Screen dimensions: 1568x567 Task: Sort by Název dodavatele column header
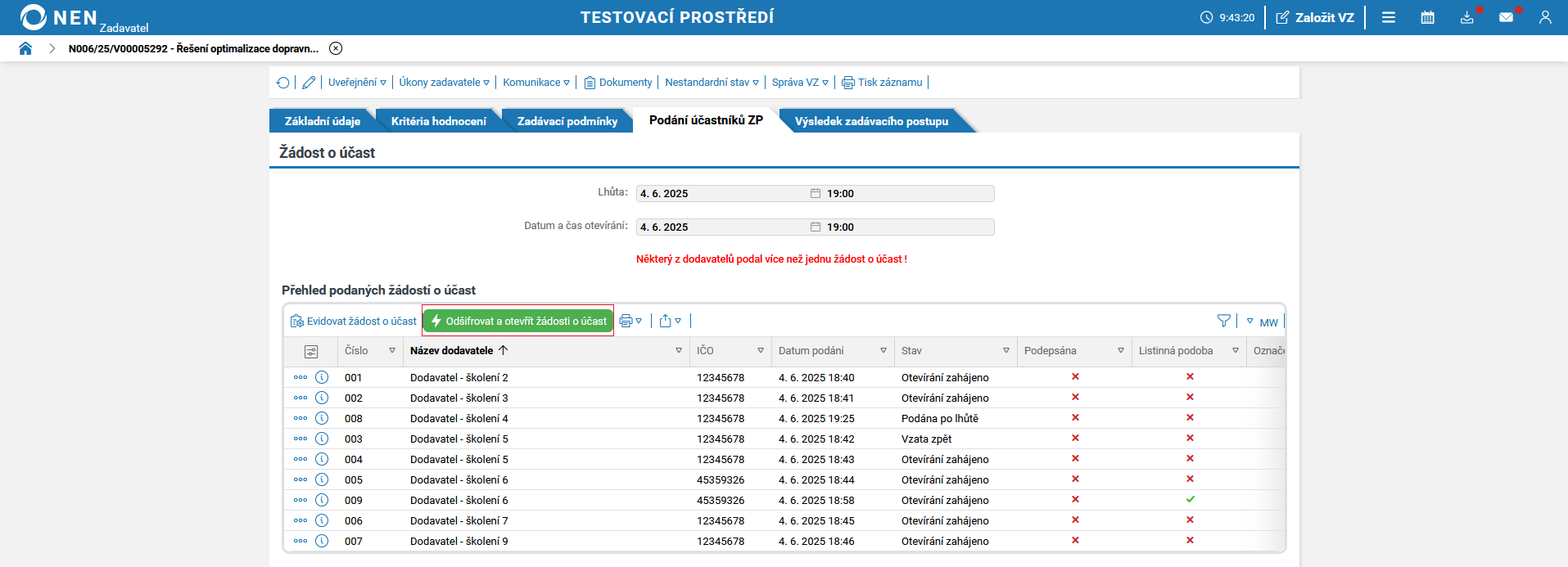pos(452,351)
